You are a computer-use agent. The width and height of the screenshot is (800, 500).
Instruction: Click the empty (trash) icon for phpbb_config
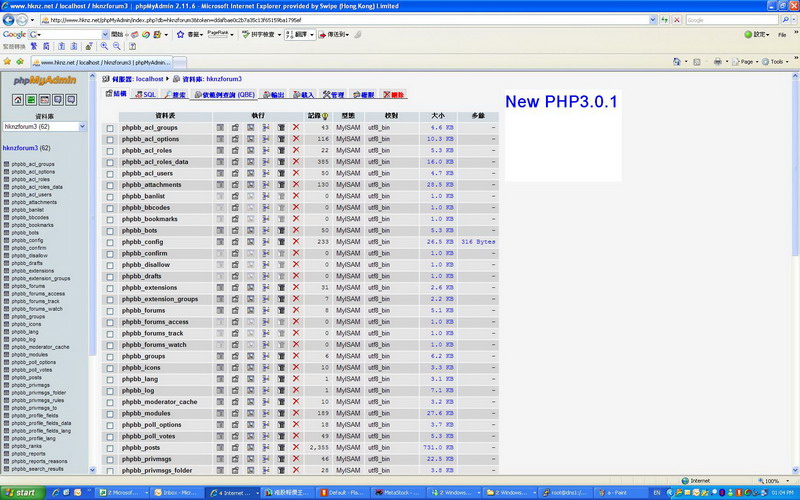[x=281, y=242]
